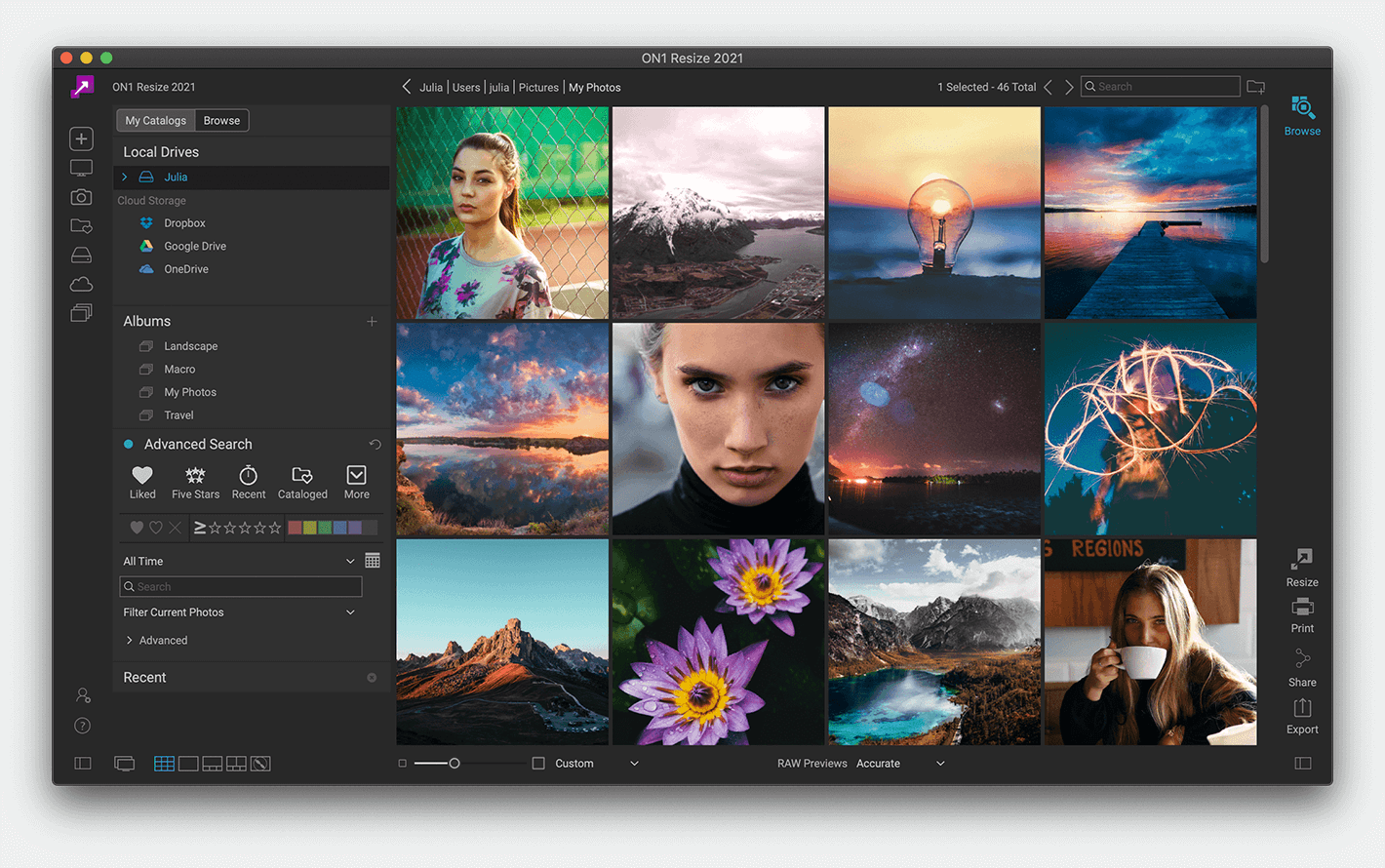Viewport: 1385px width, 868px height.
Task: Switch to filmstrip view
Action: click(213, 764)
